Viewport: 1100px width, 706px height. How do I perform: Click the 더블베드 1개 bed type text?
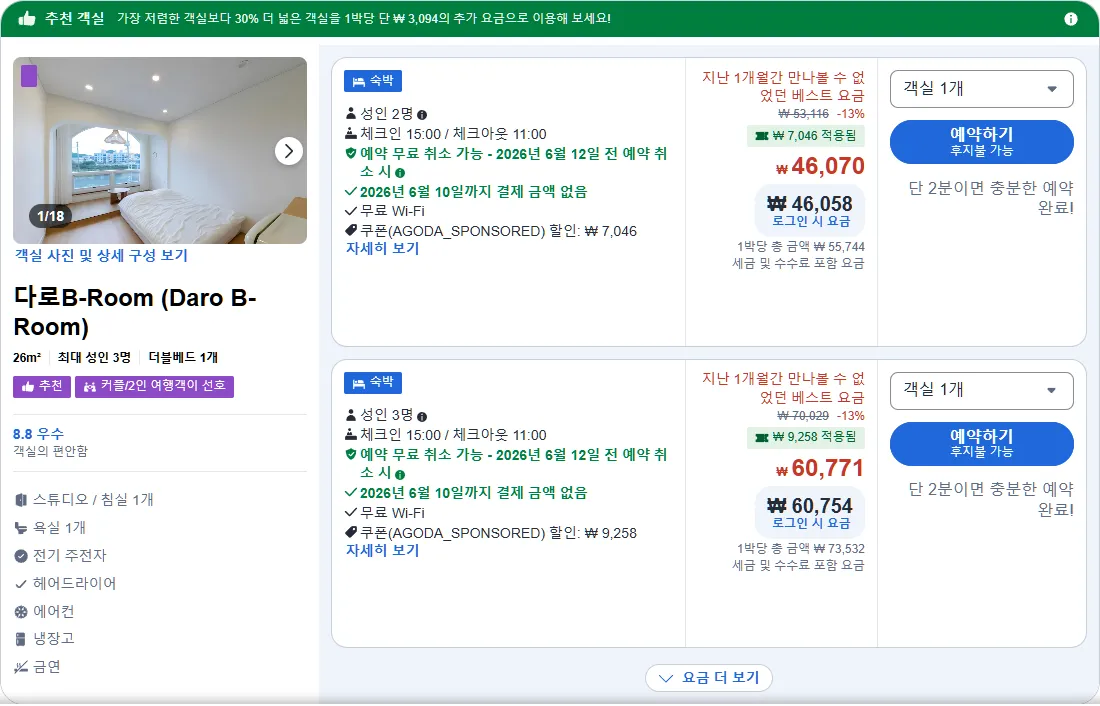click(x=183, y=358)
